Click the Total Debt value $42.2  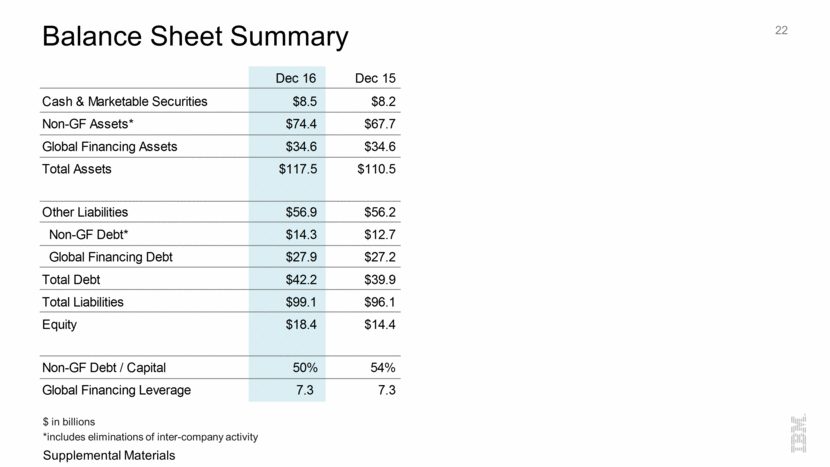point(301,280)
